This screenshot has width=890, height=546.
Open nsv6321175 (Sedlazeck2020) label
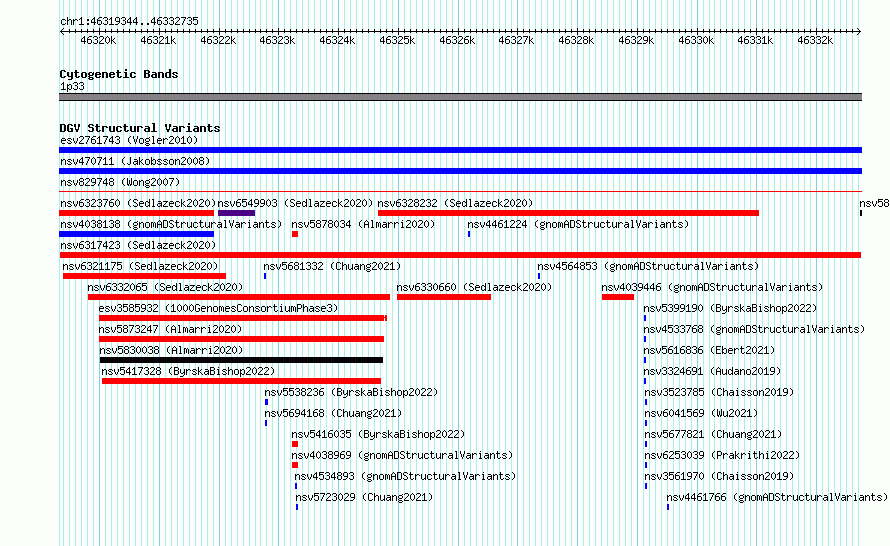click(140, 266)
